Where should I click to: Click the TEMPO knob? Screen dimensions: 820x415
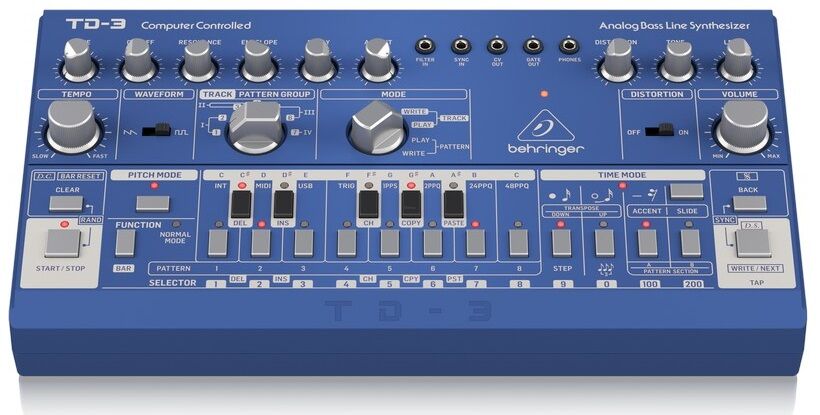point(72,126)
